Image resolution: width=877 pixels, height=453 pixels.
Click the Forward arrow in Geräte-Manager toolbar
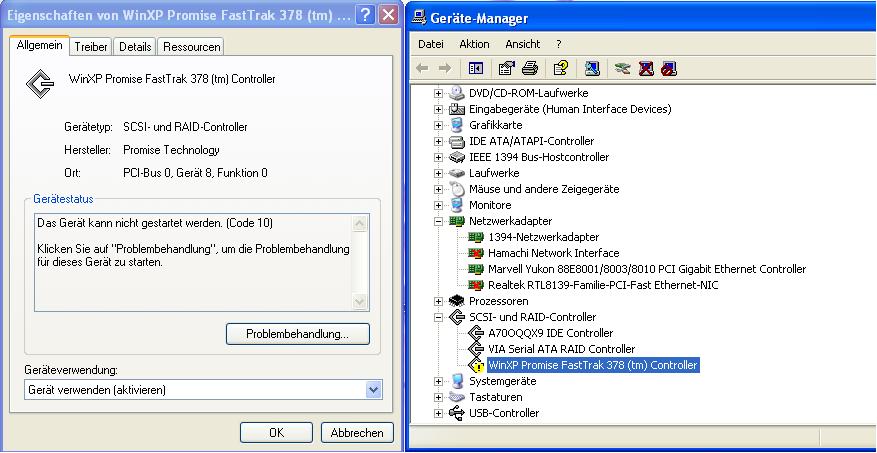click(x=445, y=68)
